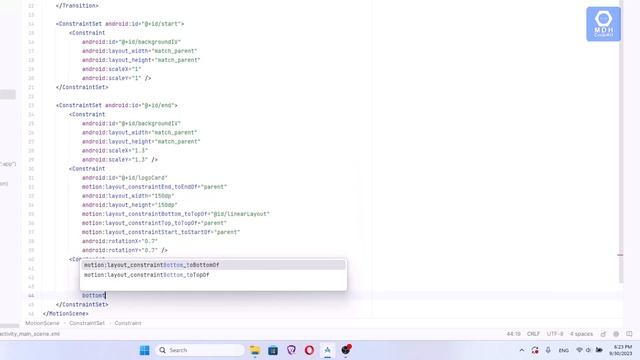This screenshot has height=360, width=640.
Task: Open the Wi-Fi network tray icon
Action: point(579,350)
